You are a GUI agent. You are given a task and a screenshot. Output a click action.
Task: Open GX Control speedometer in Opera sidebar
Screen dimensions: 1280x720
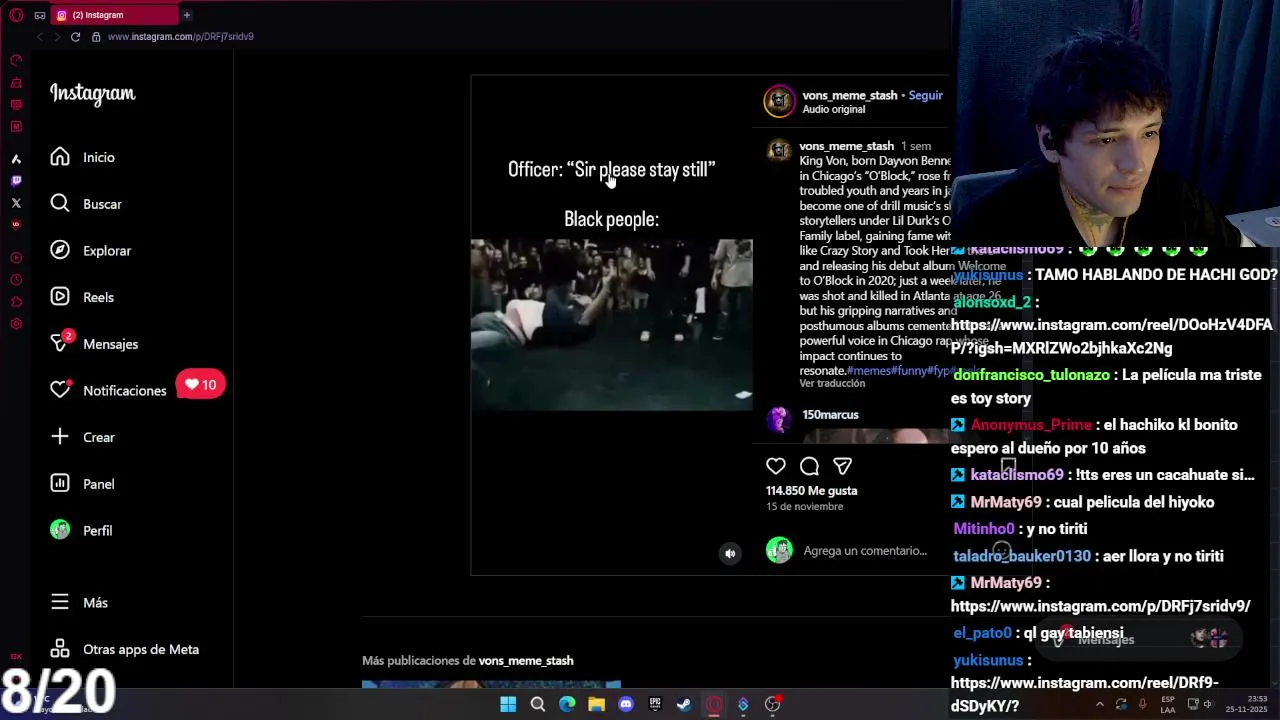click(16, 61)
